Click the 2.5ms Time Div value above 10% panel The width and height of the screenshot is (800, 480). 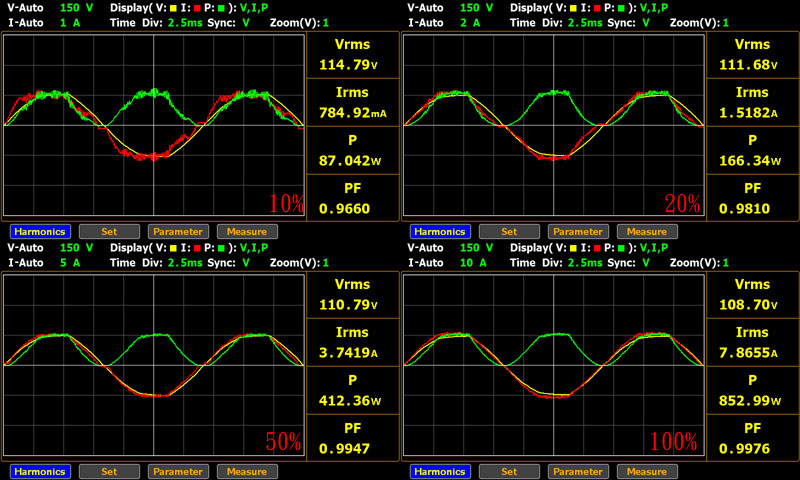[185, 23]
